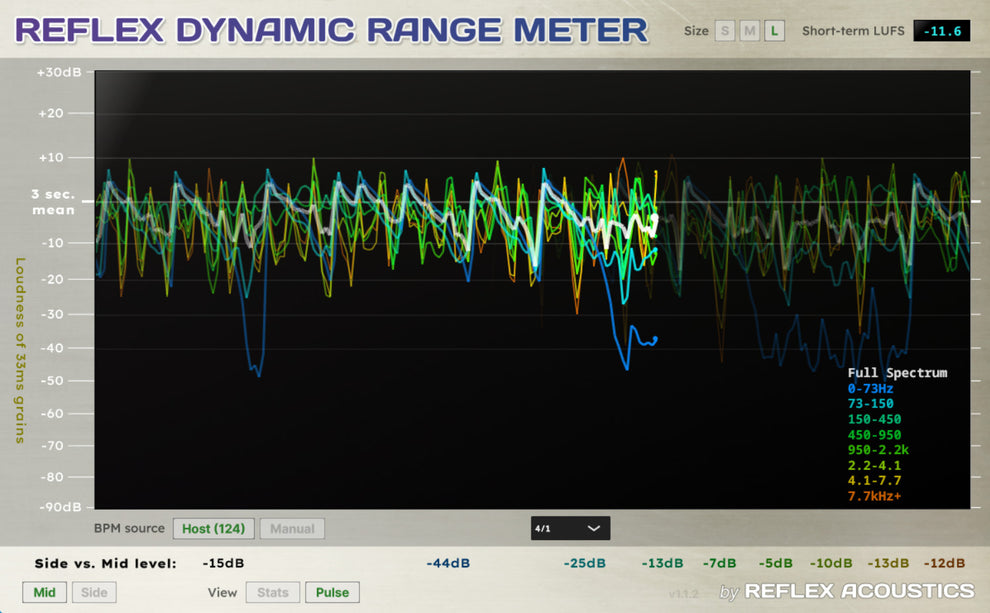Switch to the Side channel view
The width and height of the screenshot is (990, 613).
pyautogui.click(x=94, y=592)
